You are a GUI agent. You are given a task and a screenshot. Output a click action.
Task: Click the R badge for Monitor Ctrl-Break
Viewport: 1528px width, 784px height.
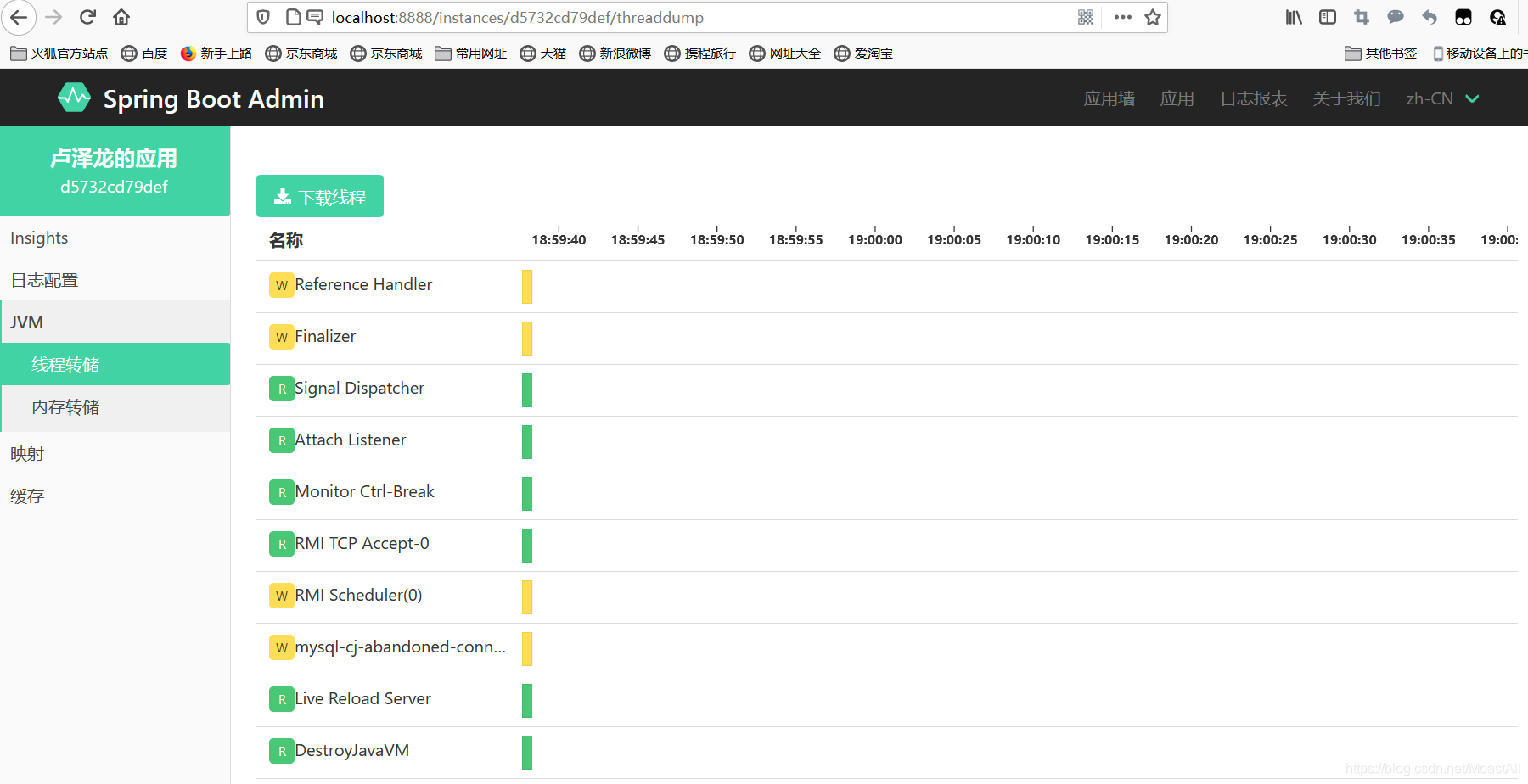point(282,492)
